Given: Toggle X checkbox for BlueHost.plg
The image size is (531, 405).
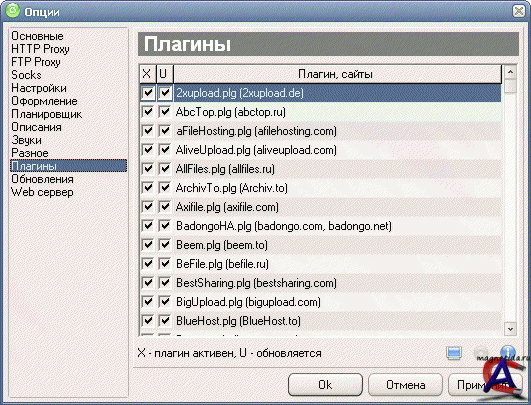Looking at the screenshot, I should tap(148, 320).
